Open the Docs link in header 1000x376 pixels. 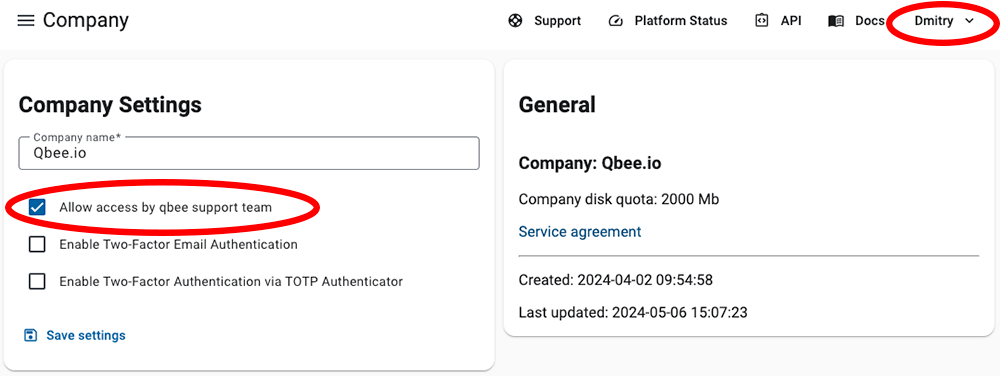click(x=857, y=21)
